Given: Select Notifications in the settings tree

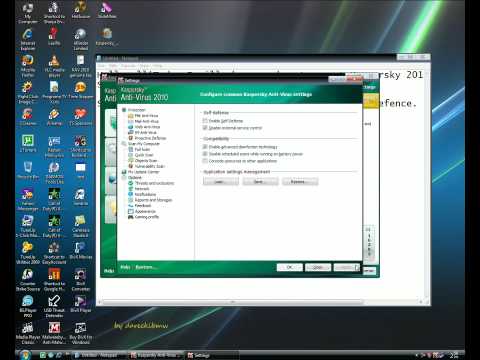Looking at the screenshot, I should tap(145, 194).
